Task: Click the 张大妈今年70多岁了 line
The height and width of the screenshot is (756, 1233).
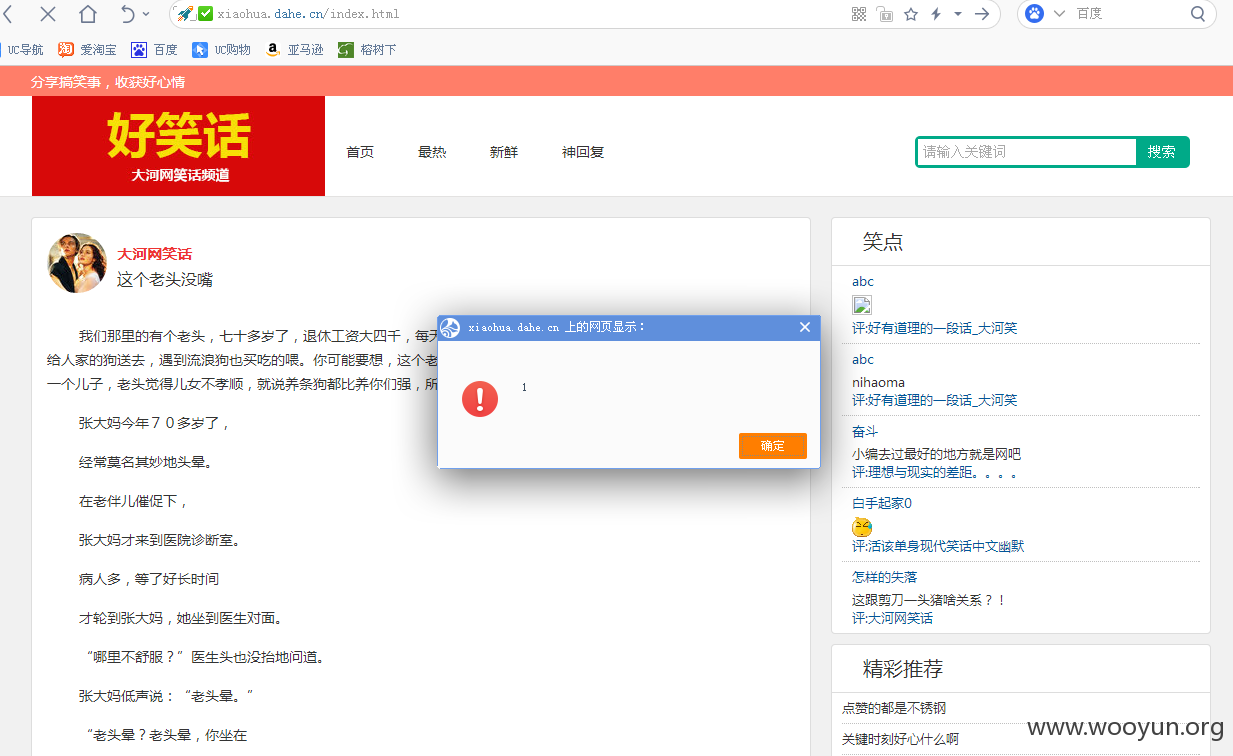Action: click(x=154, y=423)
